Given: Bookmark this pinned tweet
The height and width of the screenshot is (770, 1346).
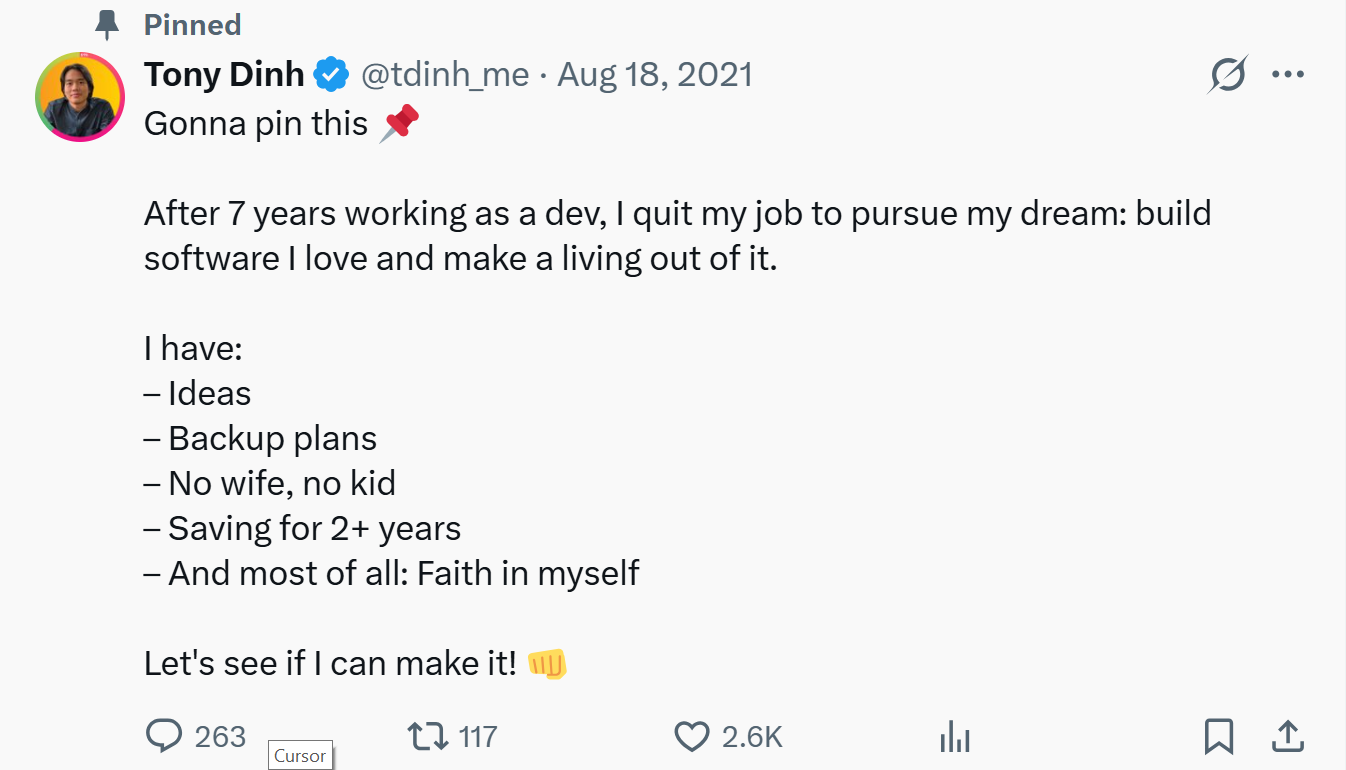Looking at the screenshot, I should point(1218,737).
